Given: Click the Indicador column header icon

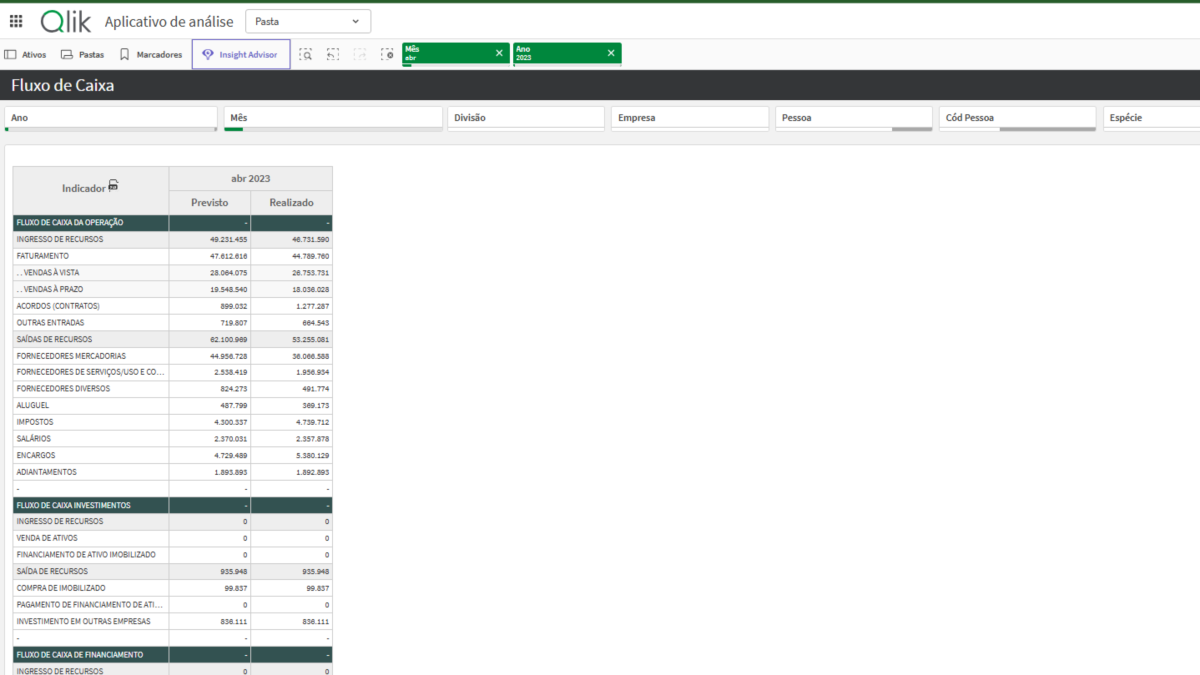Looking at the screenshot, I should (114, 186).
